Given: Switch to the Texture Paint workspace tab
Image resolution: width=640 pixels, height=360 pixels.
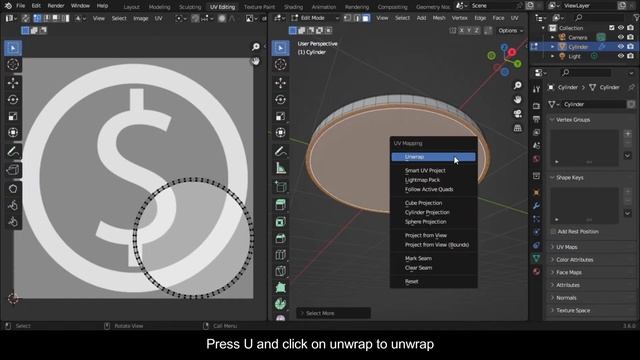Looking at the screenshot, I should (x=259, y=7).
